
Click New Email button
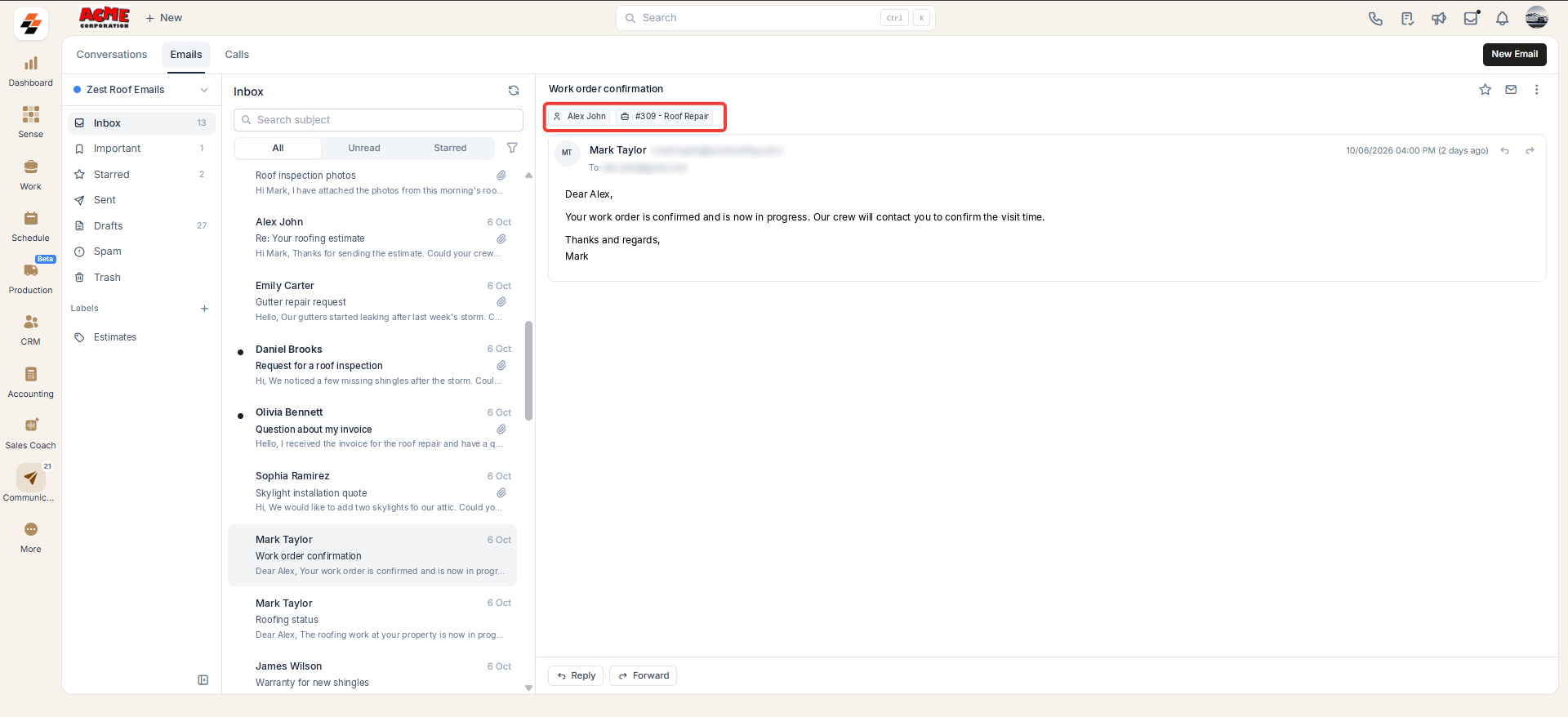1514,54
